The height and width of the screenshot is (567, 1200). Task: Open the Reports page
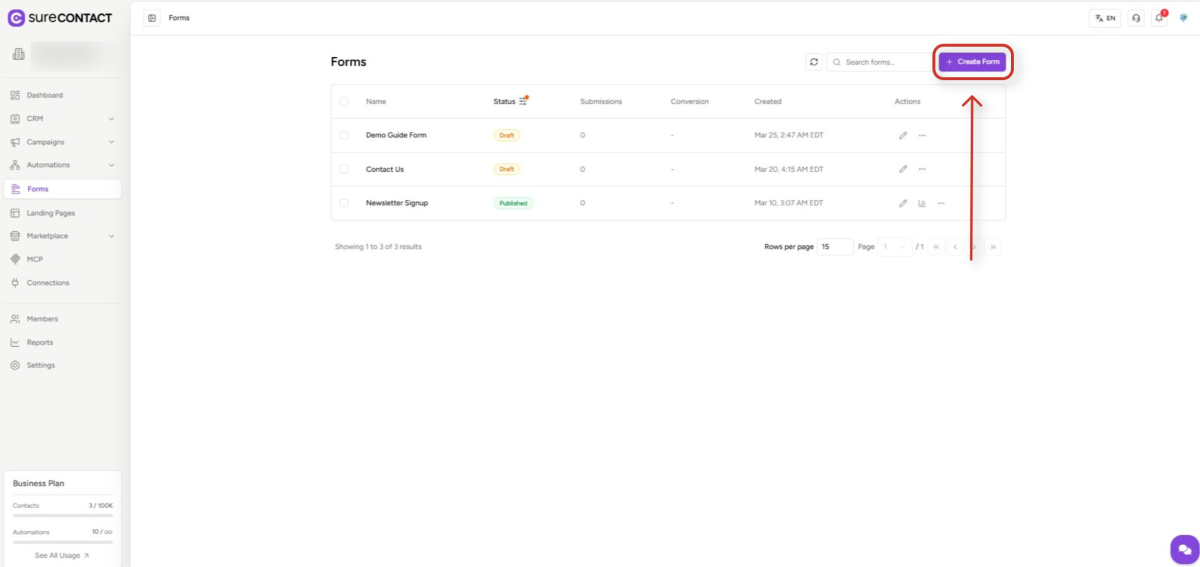coord(62,342)
